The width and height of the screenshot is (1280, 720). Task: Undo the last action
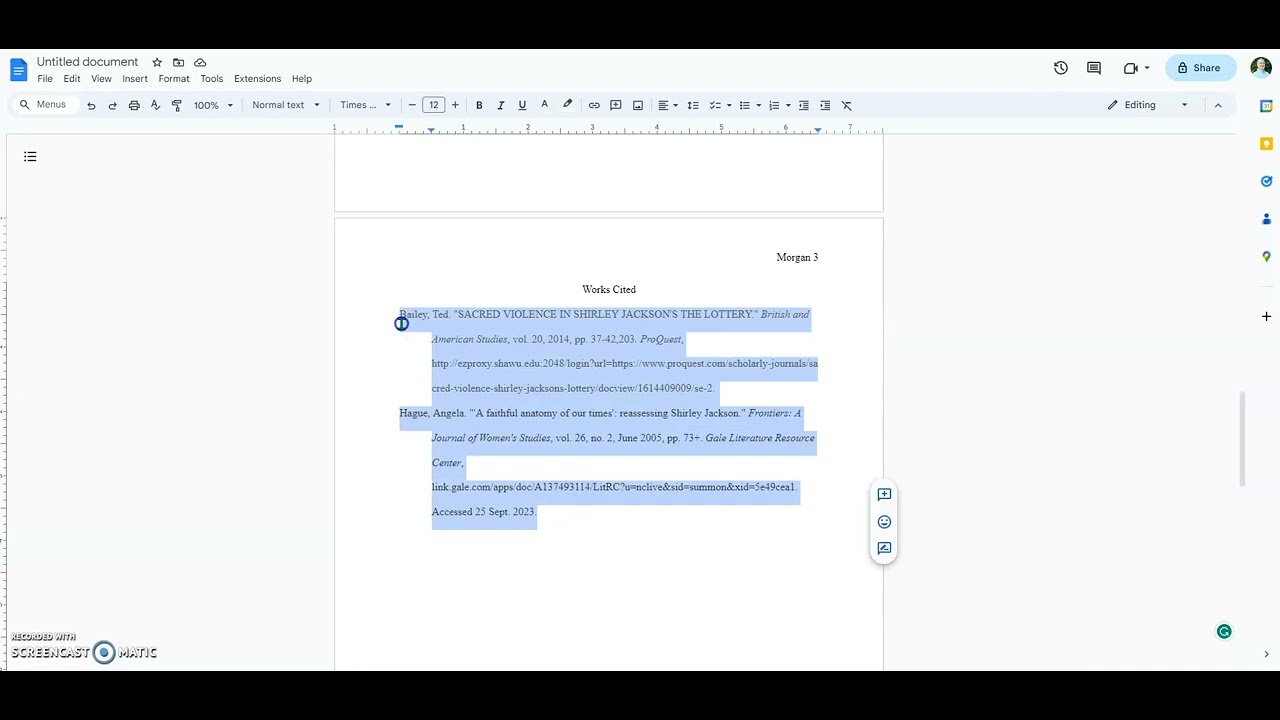[91, 105]
